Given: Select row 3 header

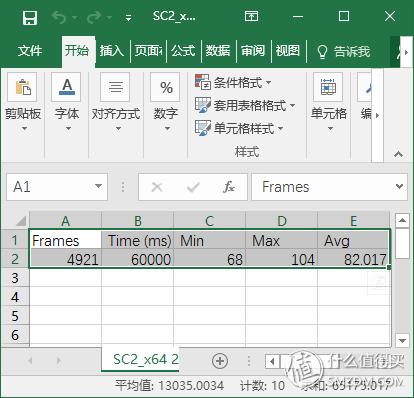Looking at the screenshot, I should 15,278.
